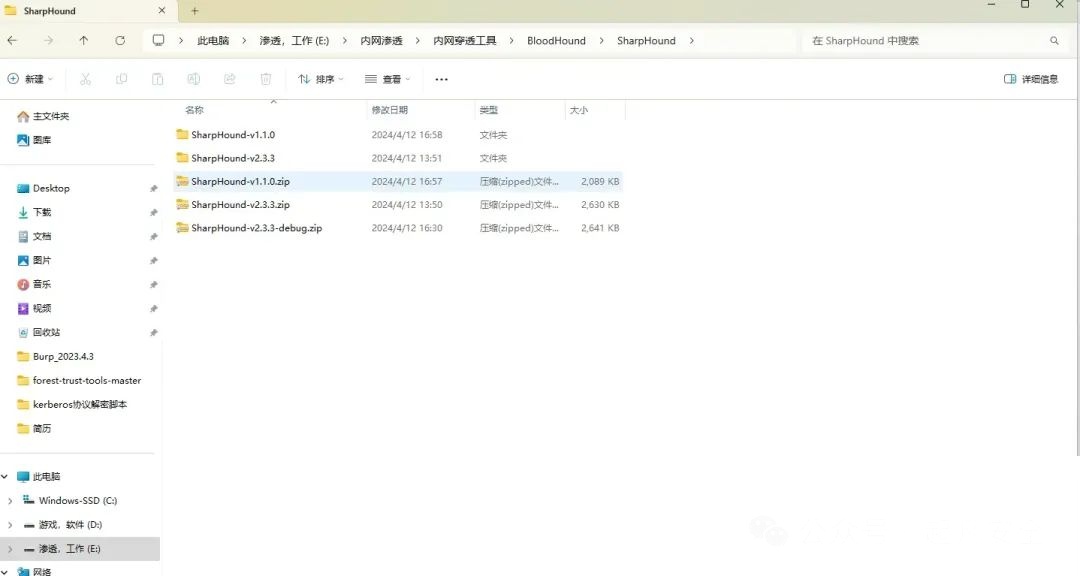Viewport: 1080px width, 576px height.
Task: Click the cut scissors icon
Action: [x=85, y=79]
